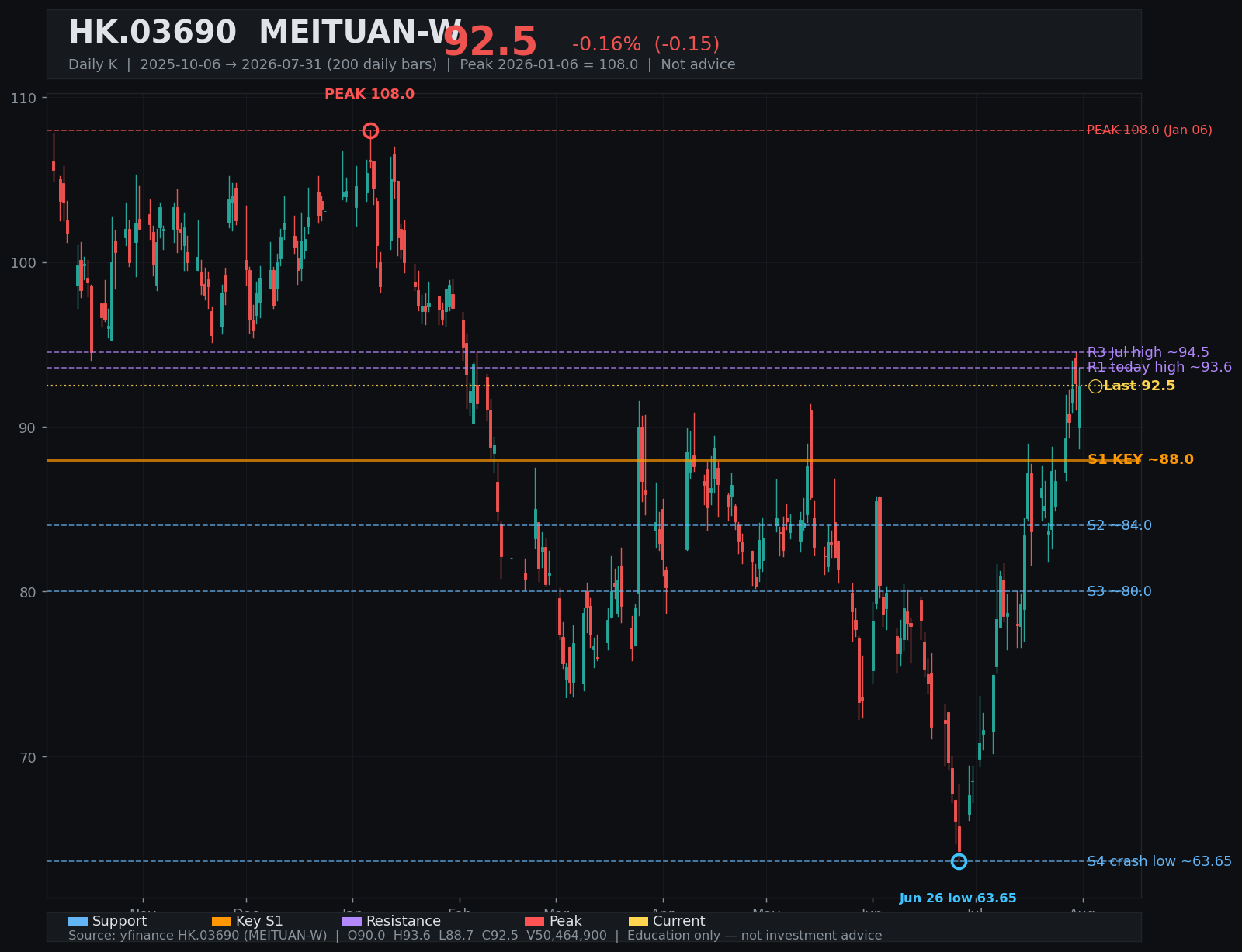The width and height of the screenshot is (1242, 952).
Task: Click the "S4 crash low ~63.65" label
Action: (x=1159, y=861)
